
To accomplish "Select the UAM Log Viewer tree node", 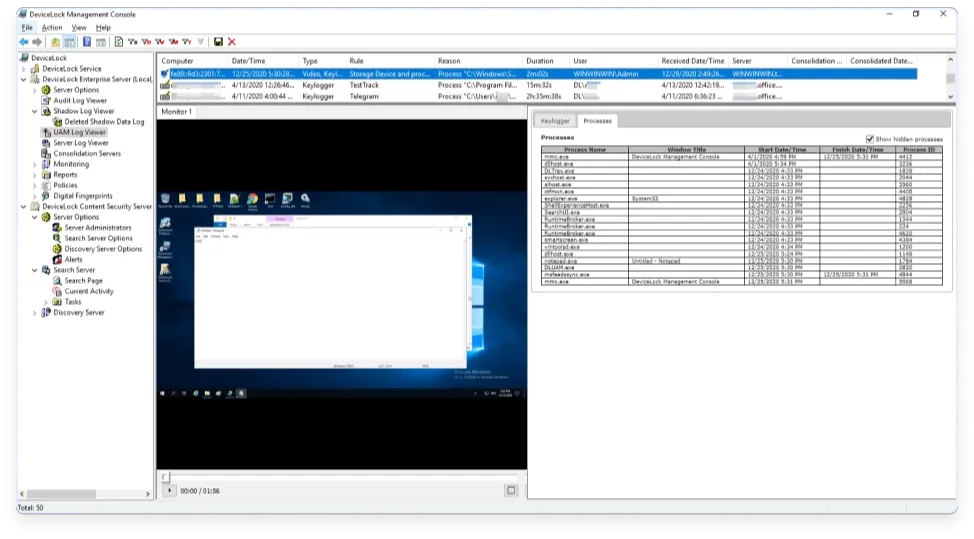I will tap(80, 132).
